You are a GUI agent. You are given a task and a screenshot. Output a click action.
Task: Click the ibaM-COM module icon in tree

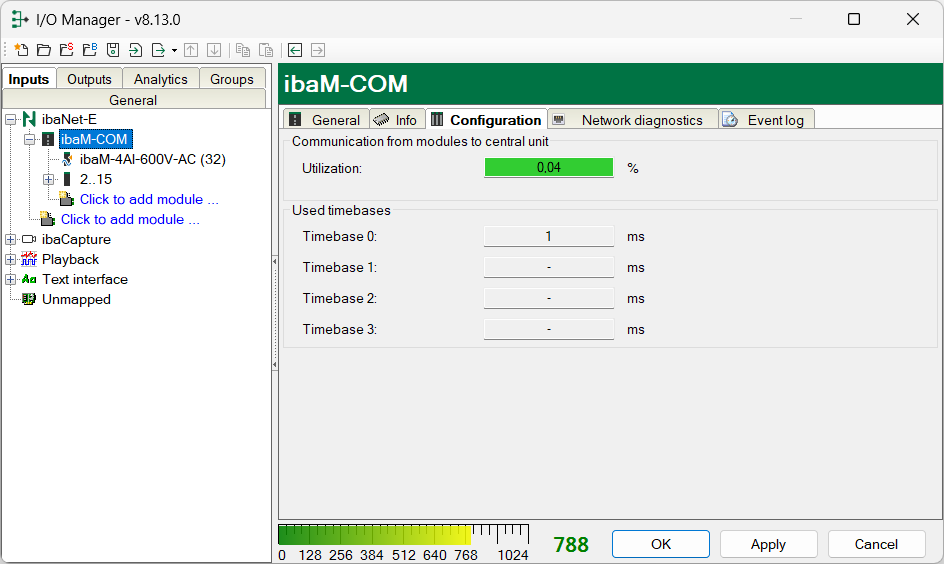48,139
